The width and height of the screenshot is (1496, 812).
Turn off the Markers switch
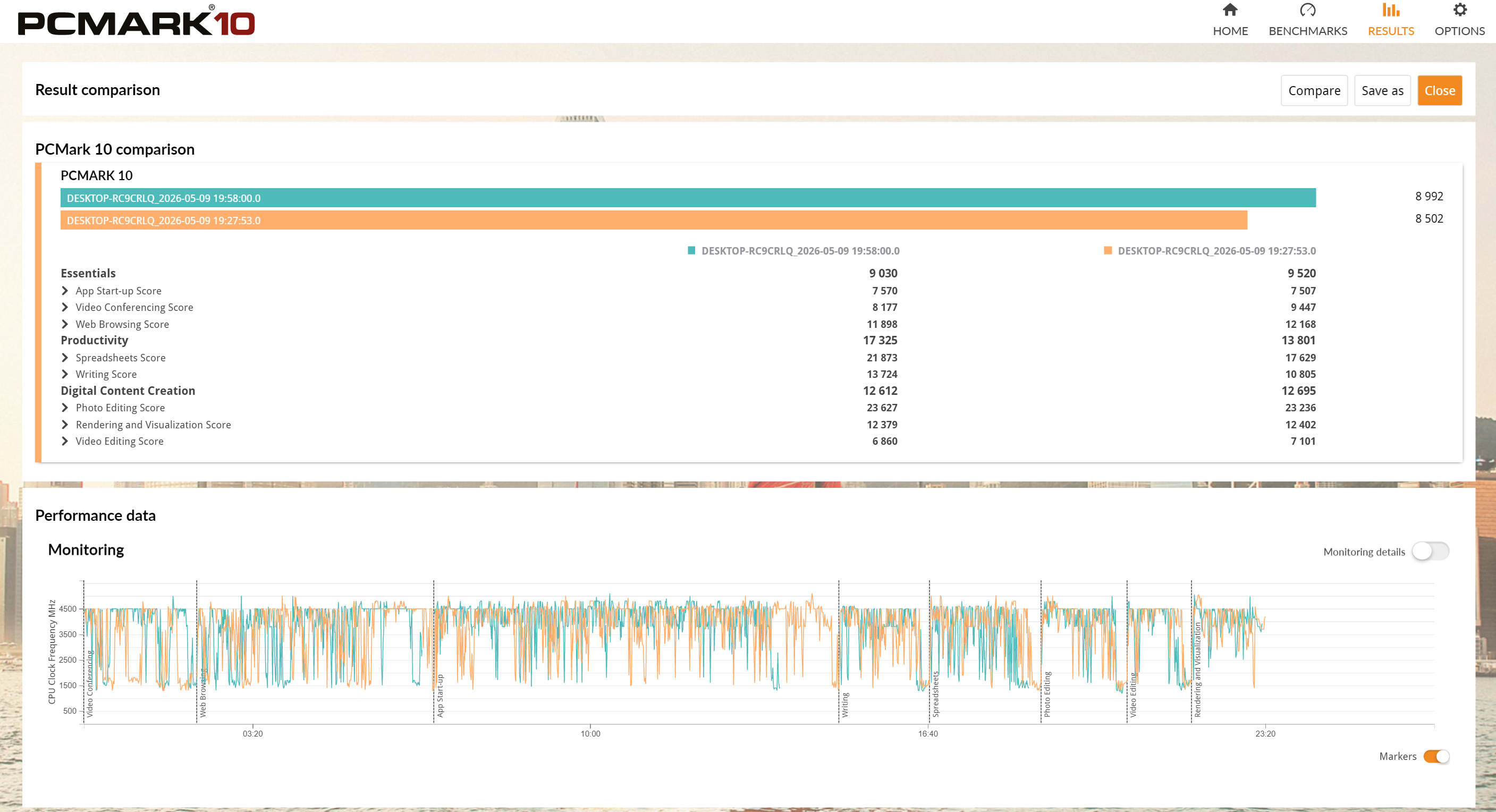(x=1436, y=756)
